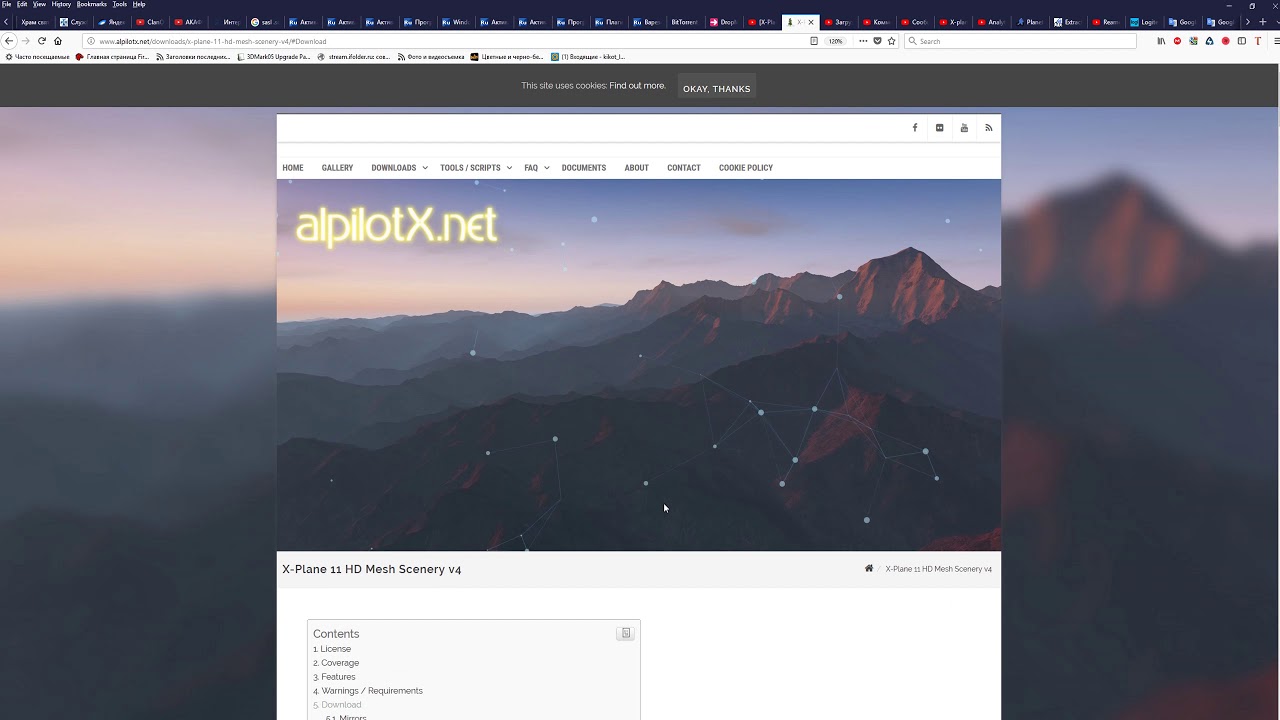Open the Tools menu
This screenshot has height=720, width=1280.
(120, 4)
